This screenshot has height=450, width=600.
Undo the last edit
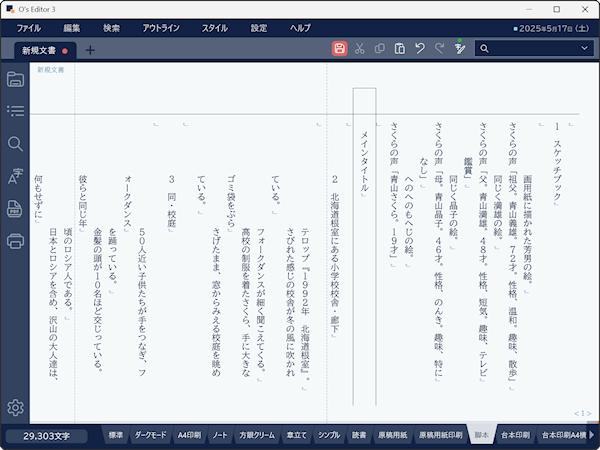[420, 49]
